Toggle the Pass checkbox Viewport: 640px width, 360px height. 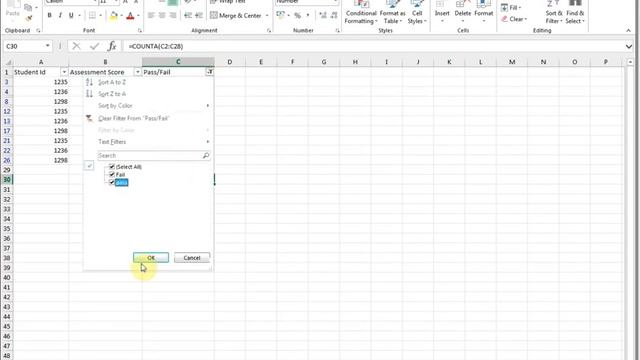[112, 182]
